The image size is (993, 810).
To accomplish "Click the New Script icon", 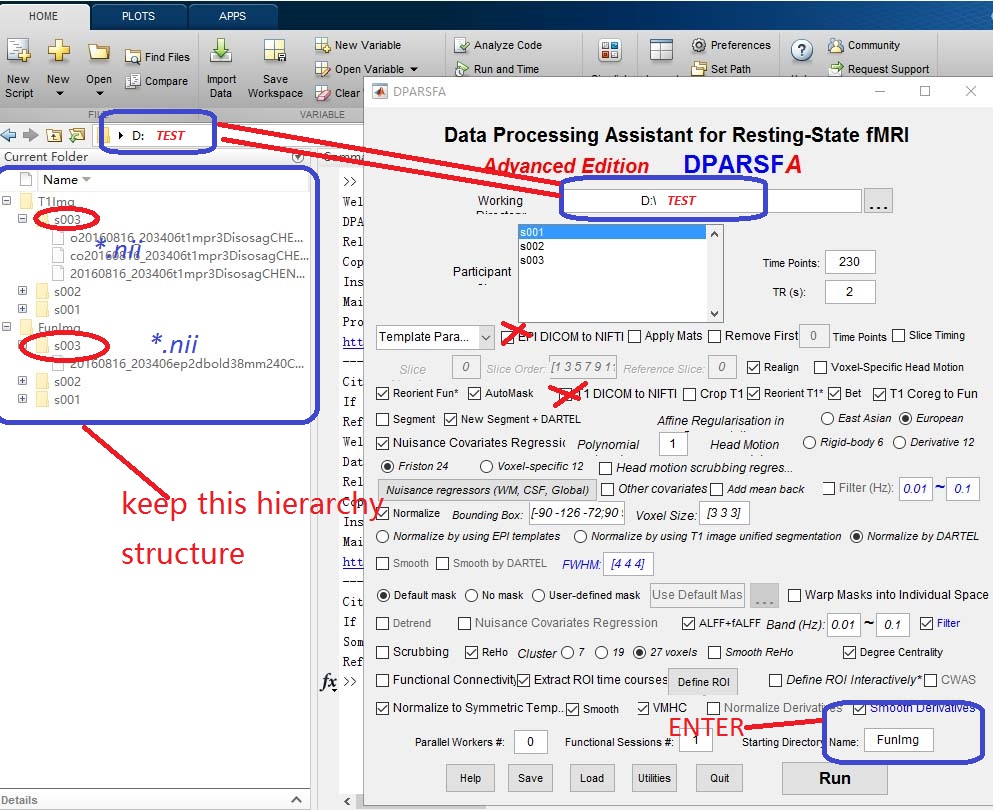I will pos(18,51).
